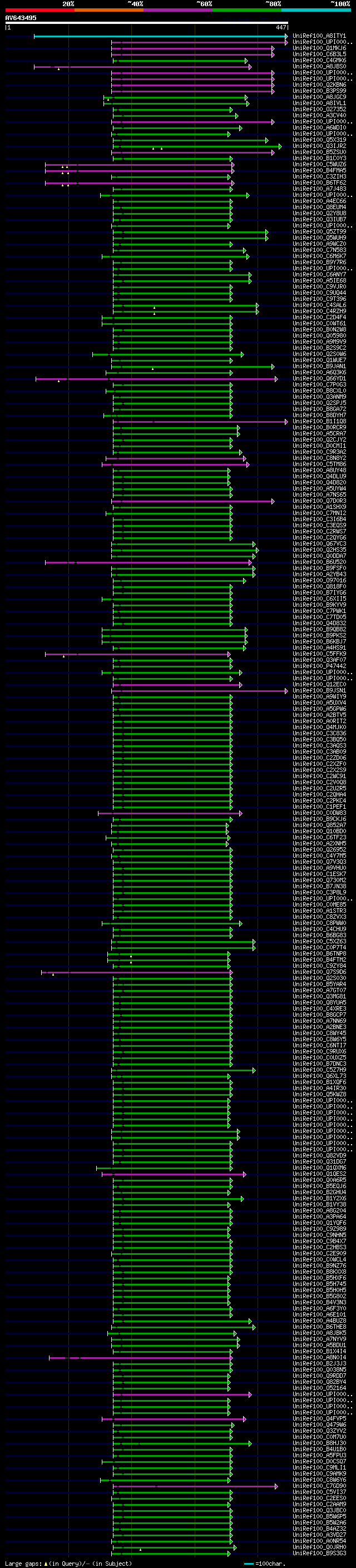Select hit UniRef100_A8JGC9
This screenshot has height=1568, width=356.
(319, 97)
